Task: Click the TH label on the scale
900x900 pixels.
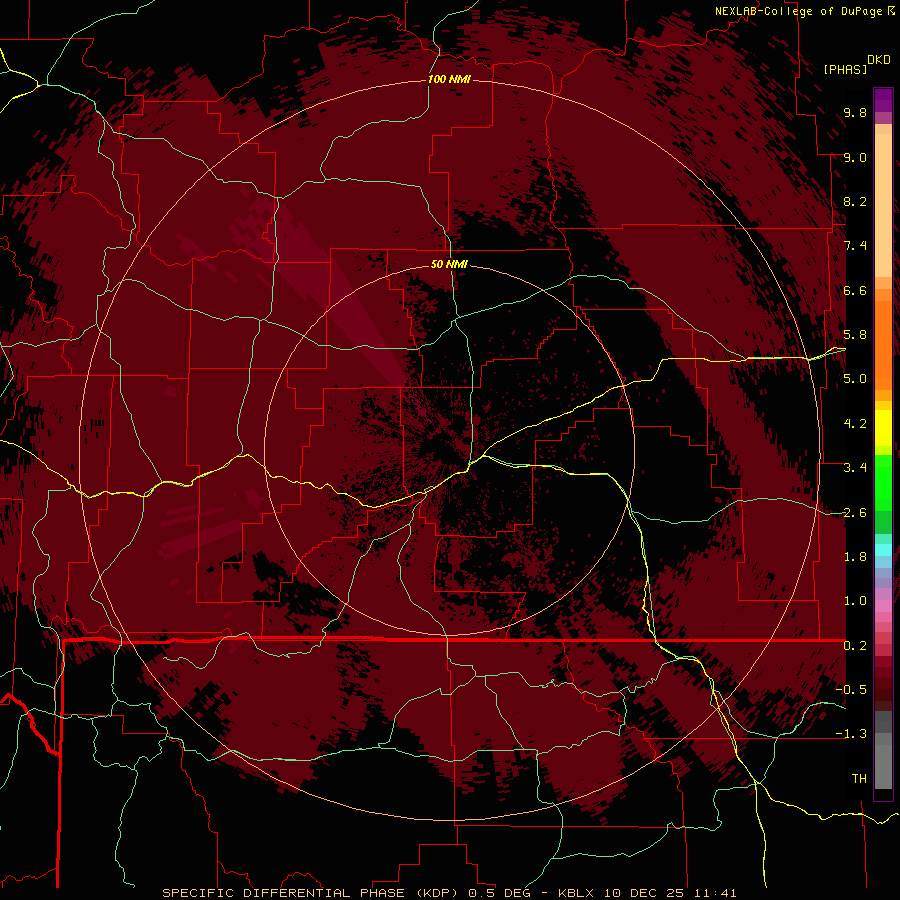Action: (859, 779)
